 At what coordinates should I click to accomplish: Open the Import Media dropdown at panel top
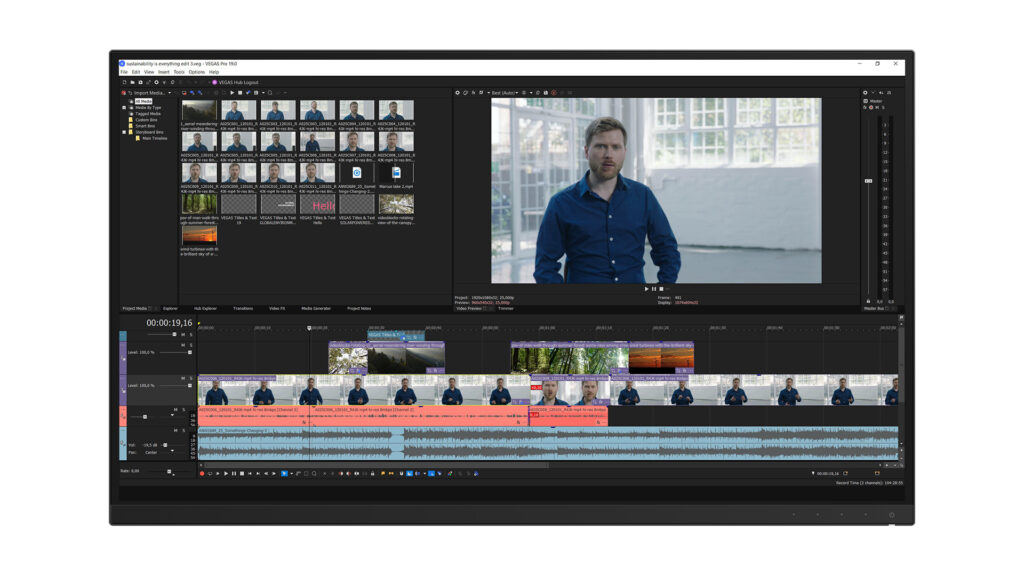(170, 92)
